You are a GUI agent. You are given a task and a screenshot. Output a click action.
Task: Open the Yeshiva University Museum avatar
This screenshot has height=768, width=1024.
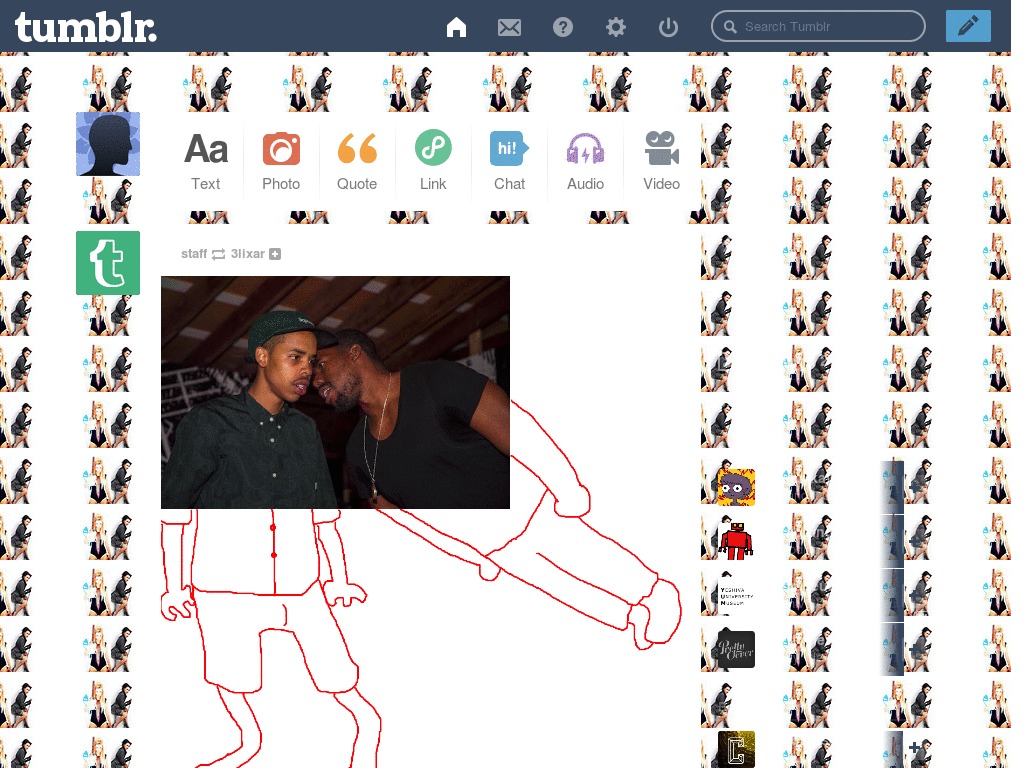click(736, 596)
